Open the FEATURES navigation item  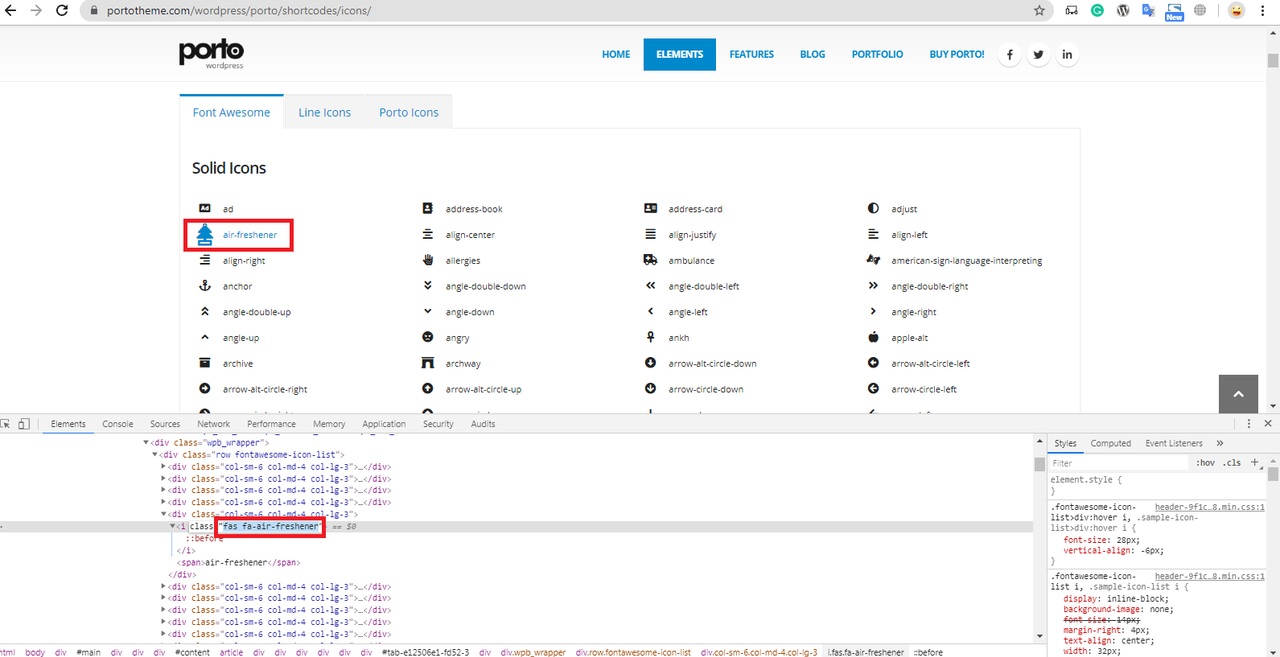752,54
